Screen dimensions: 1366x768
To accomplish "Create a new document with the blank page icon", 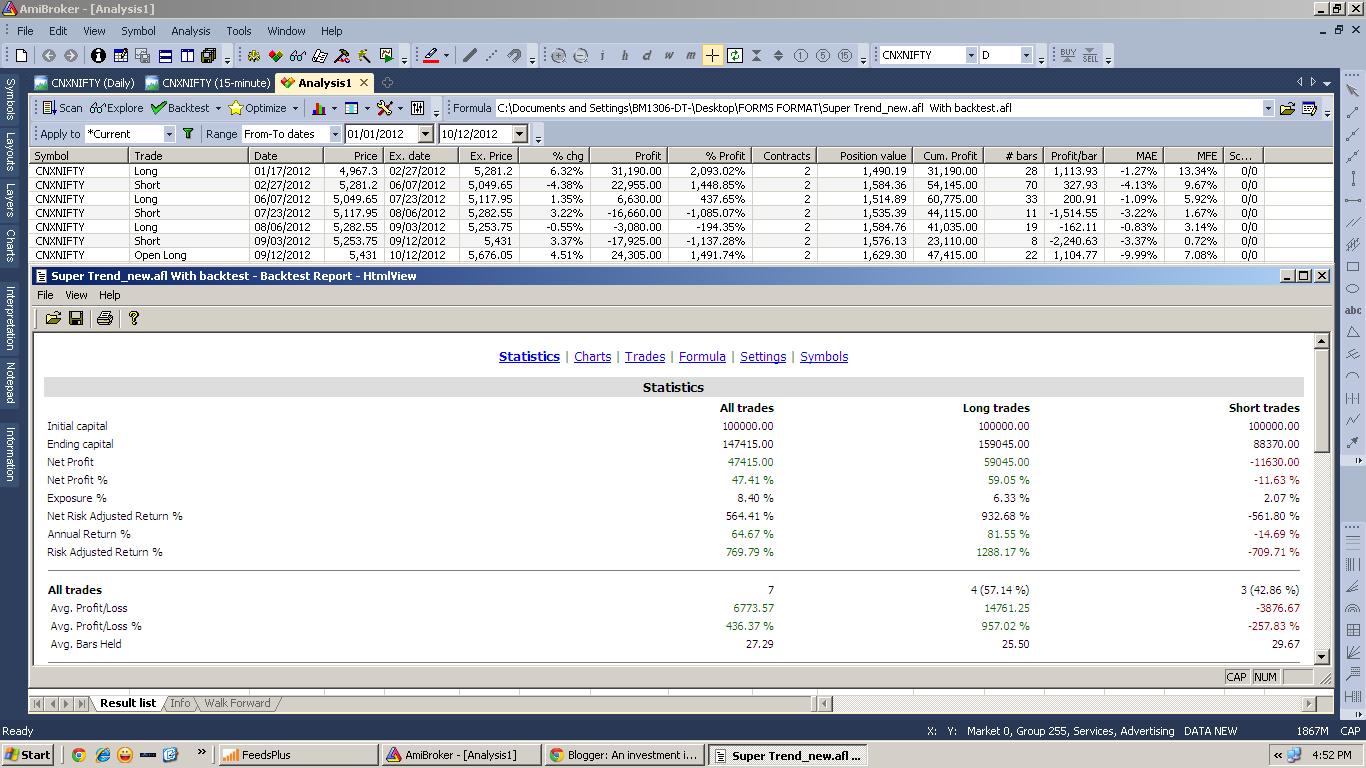I will (x=21, y=56).
